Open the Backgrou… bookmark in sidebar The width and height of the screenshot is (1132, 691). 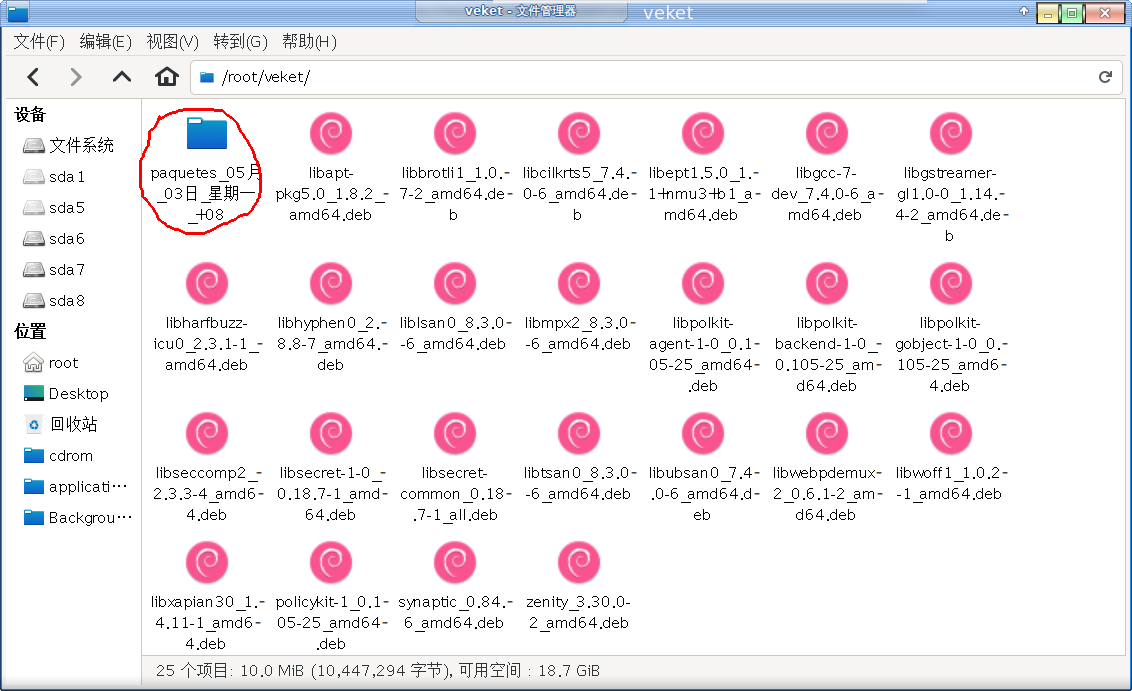coord(77,518)
